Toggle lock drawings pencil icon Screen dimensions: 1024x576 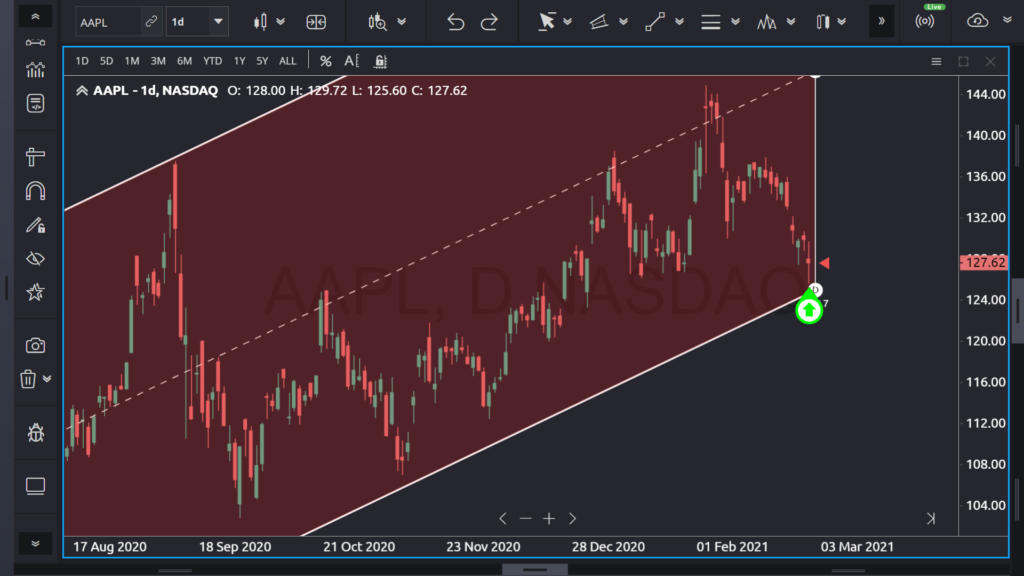pos(35,225)
